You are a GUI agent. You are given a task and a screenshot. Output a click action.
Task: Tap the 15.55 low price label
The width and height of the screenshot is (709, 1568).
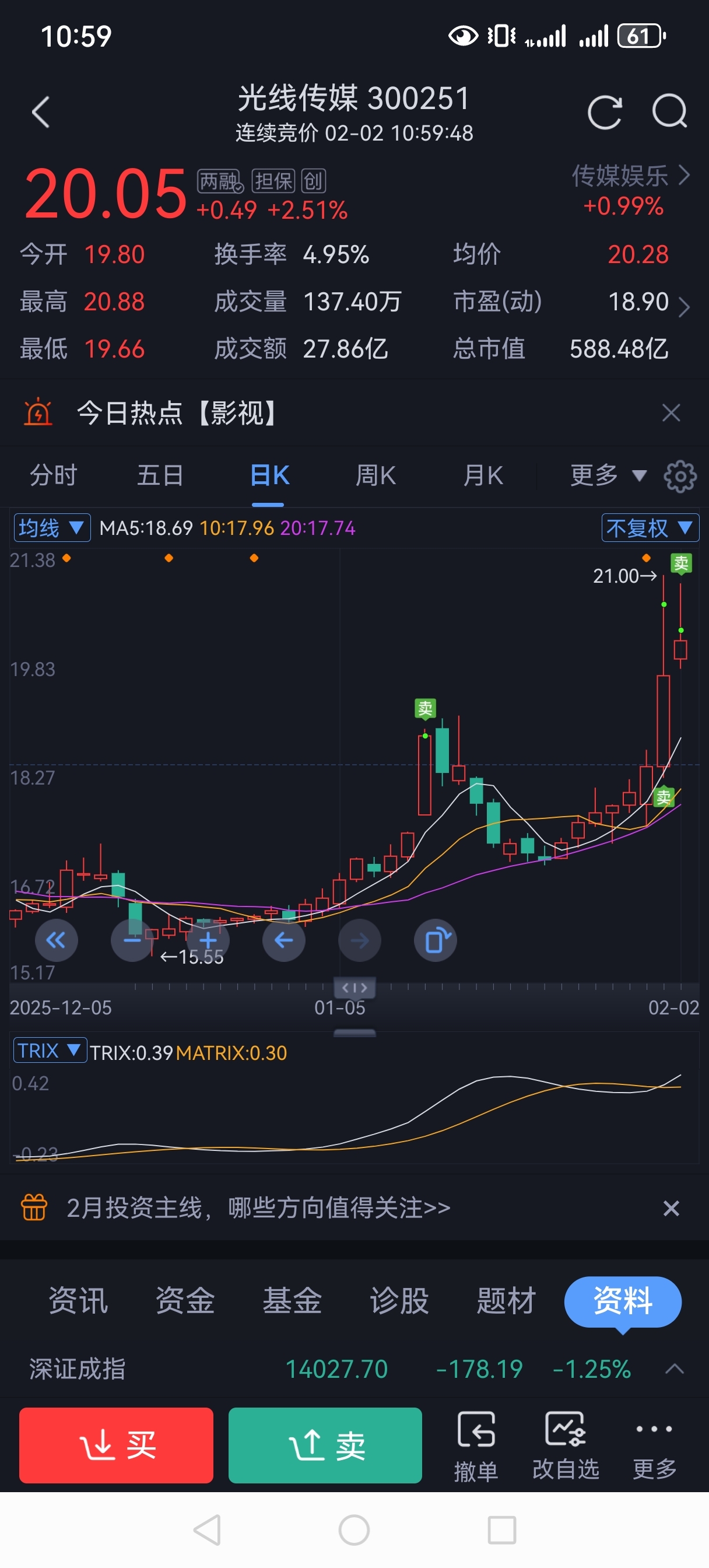point(192,957)
